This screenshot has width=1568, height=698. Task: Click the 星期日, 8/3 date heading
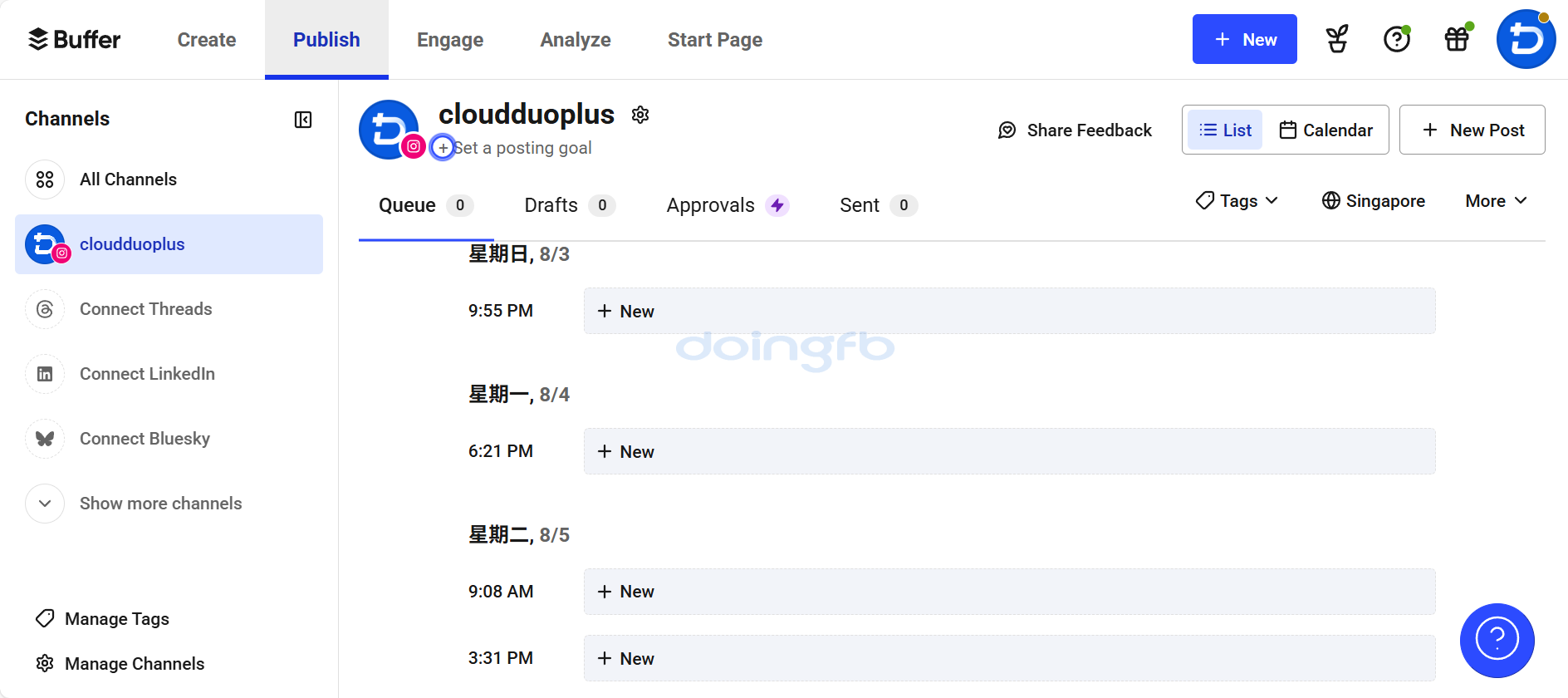point(519,254)
